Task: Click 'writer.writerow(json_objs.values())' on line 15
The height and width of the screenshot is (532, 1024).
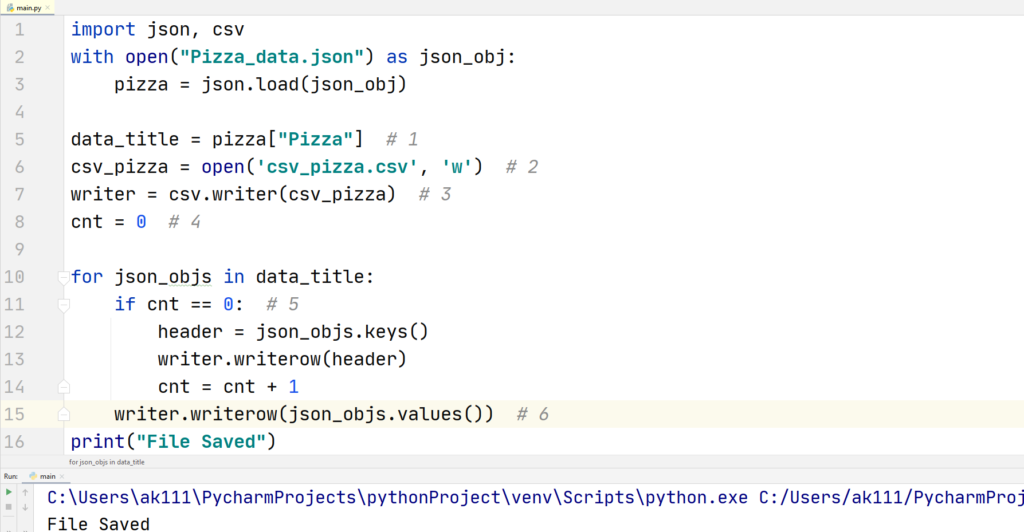Action: [x=304, y=415]
